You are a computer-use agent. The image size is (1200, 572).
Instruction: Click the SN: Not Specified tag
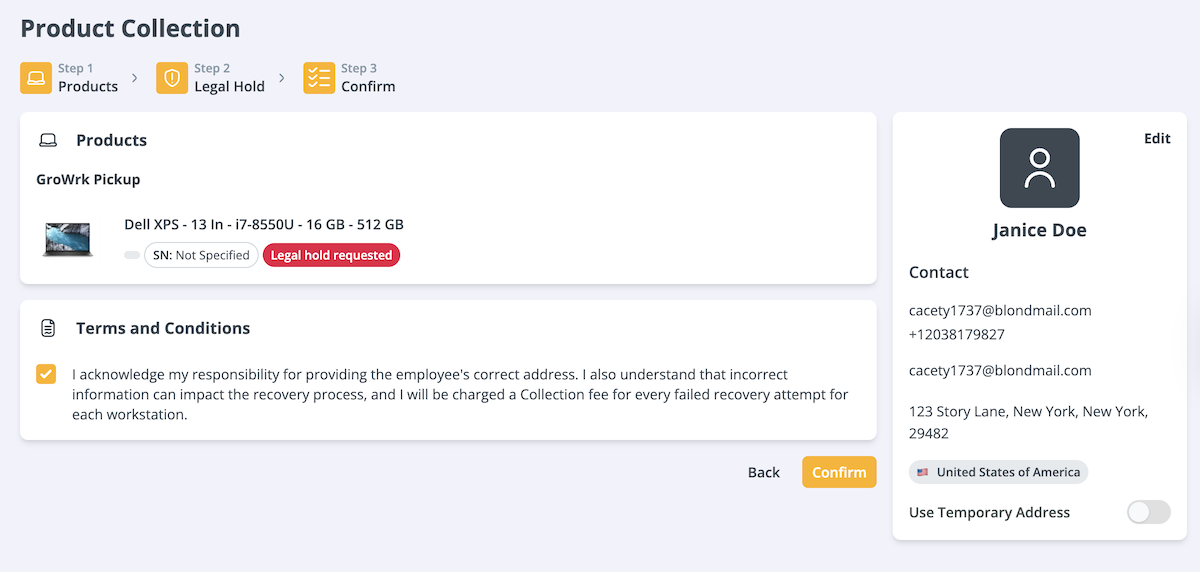(201, 256)
